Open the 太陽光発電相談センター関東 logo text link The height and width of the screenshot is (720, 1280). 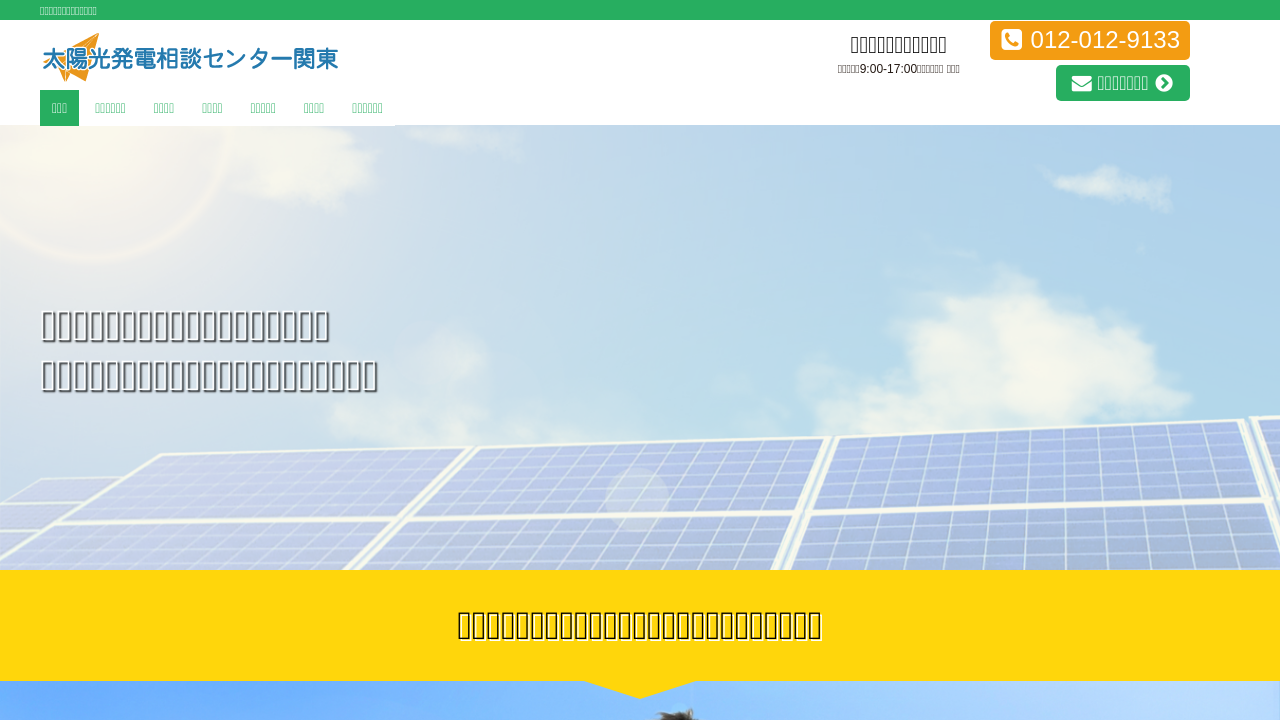[x=215, y=59]
